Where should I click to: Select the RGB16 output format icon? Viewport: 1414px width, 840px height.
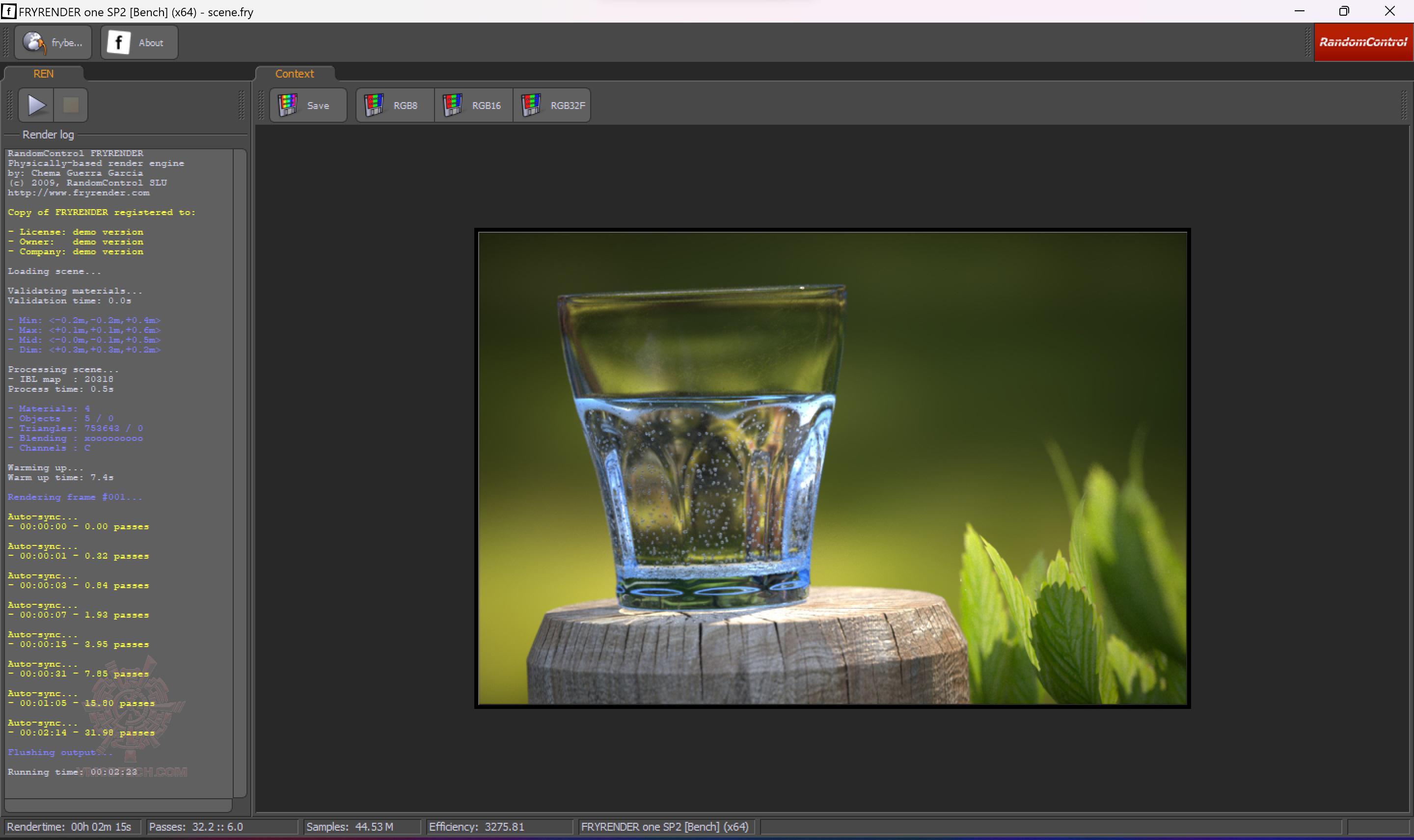click(453, 105)
